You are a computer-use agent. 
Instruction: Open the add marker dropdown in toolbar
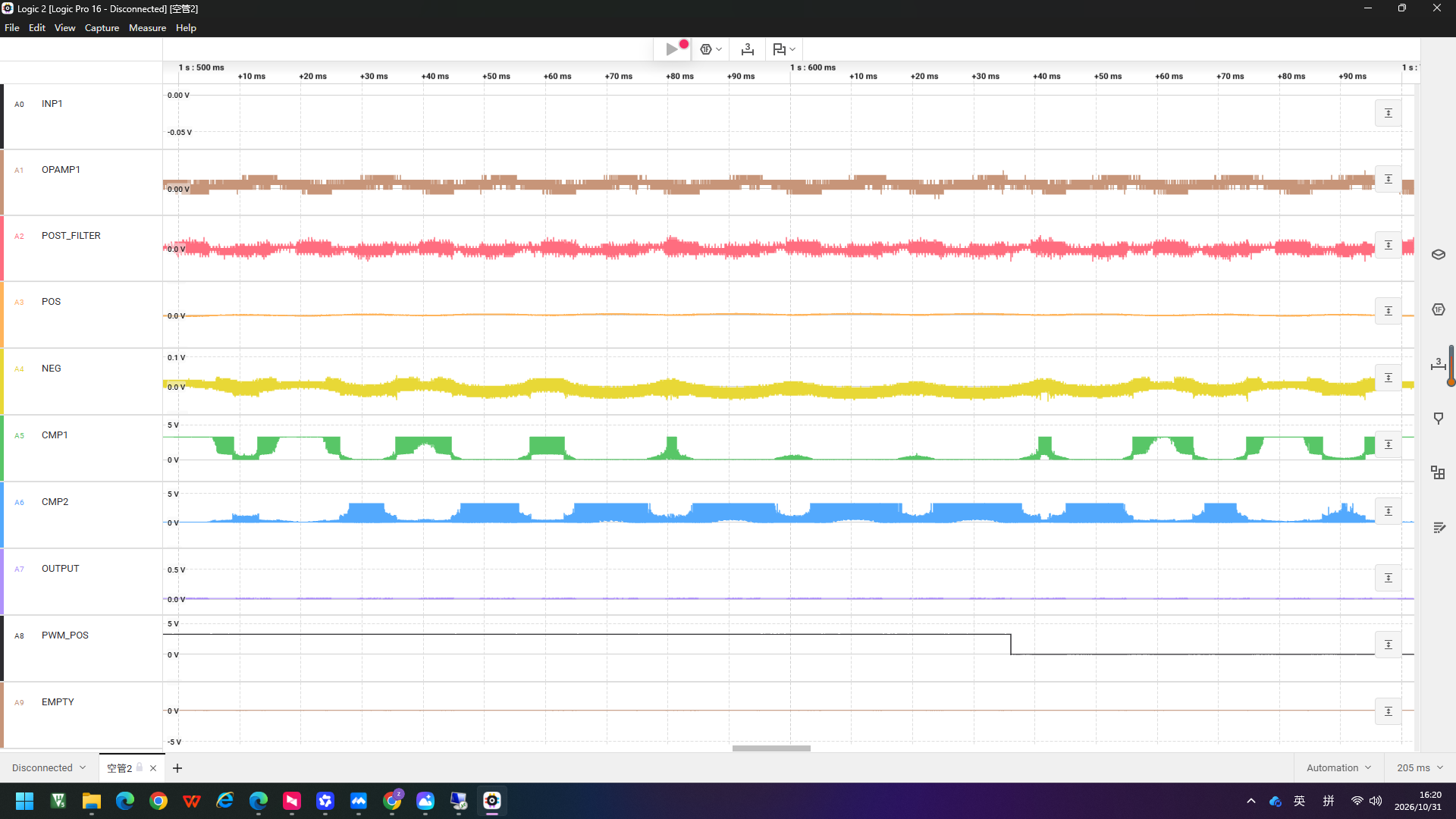click(x=784, y=49)
